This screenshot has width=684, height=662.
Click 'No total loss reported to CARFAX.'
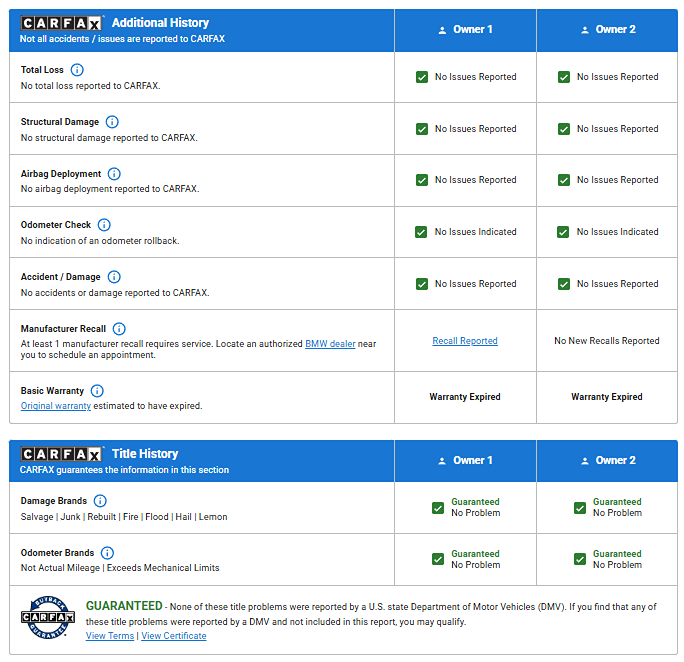tap(90, 86)
